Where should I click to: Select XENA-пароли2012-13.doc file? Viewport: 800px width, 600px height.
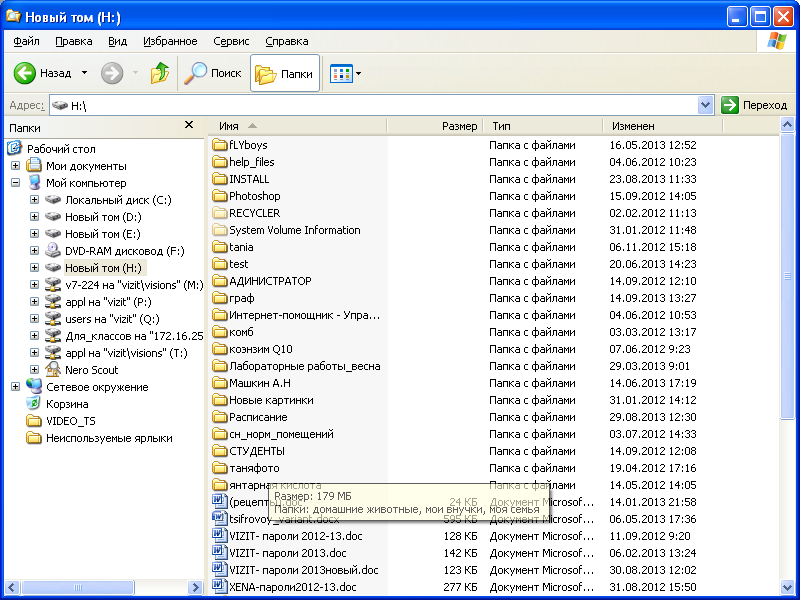pyautogui.click(x=293, y=587)
